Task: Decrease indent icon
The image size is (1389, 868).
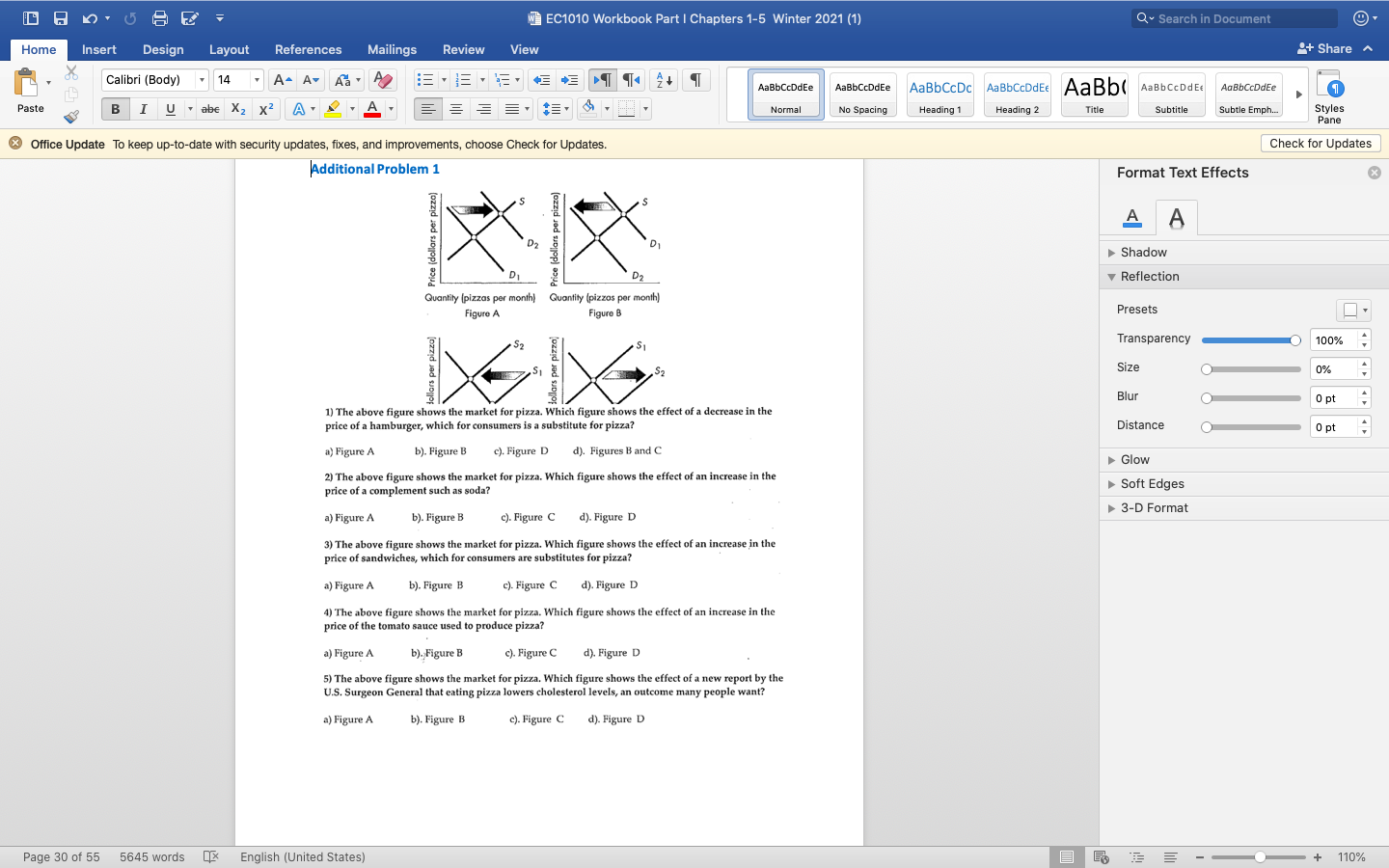Action: click(x=542, y=80)
